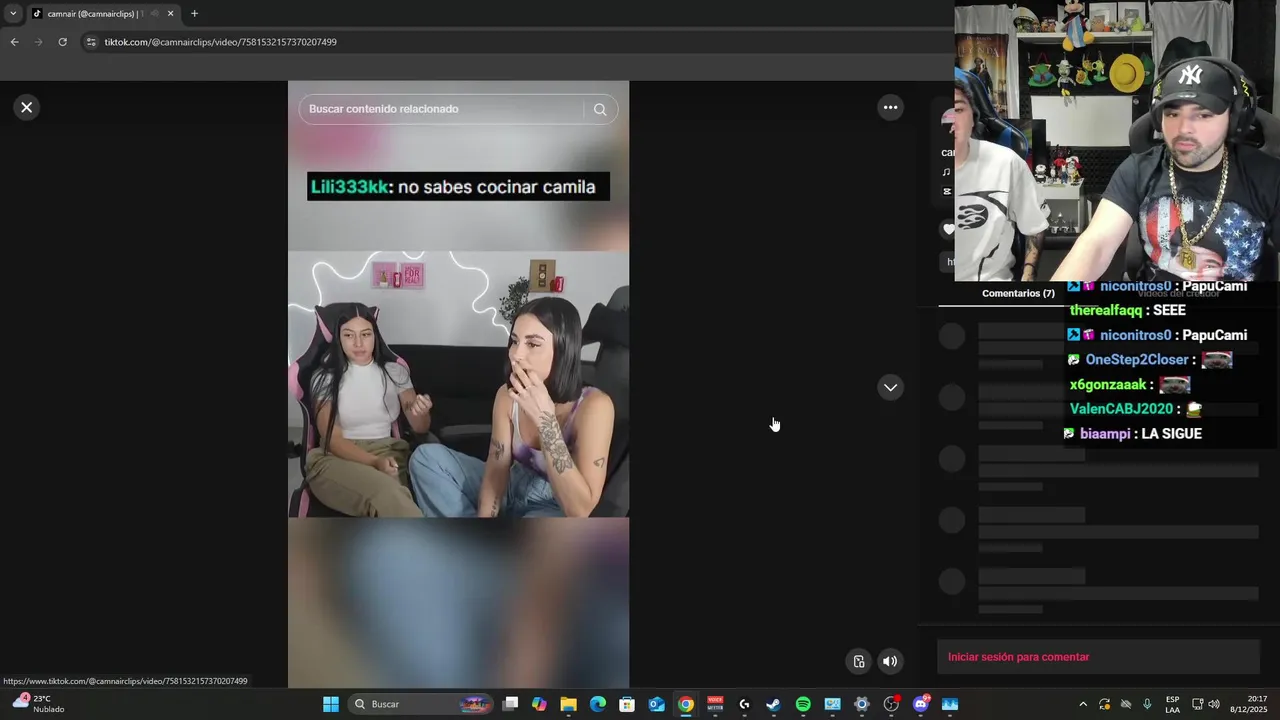Open Microsoft Edge from taskbar

tap(598, 704)
